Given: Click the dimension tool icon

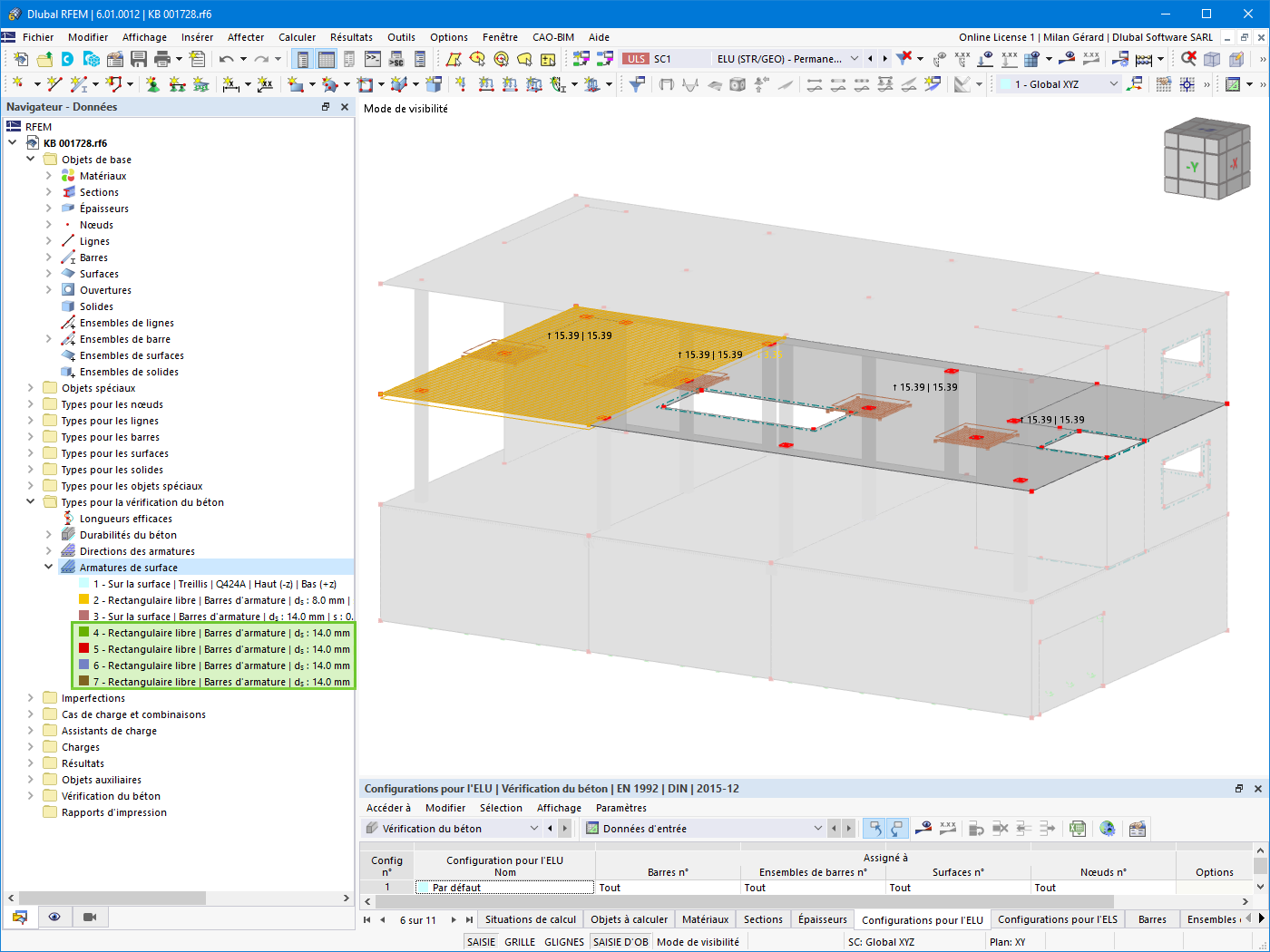Looking at the screenshot, I should point(230,83).
